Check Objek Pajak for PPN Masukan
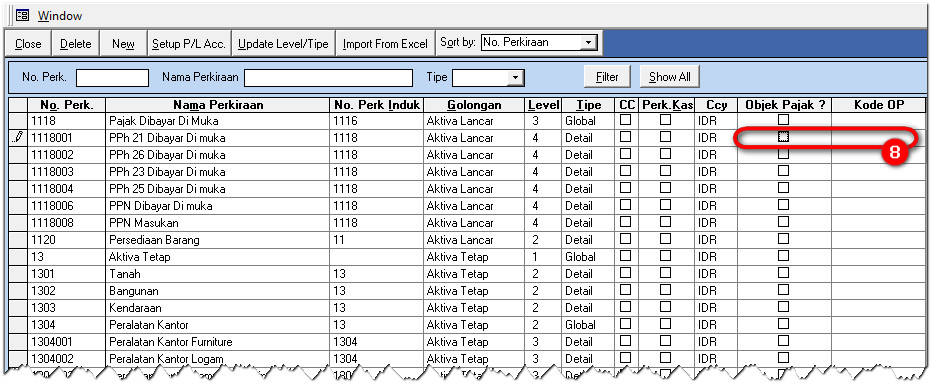The height and width of the screenshot is (389, 931). click(784, 222)
